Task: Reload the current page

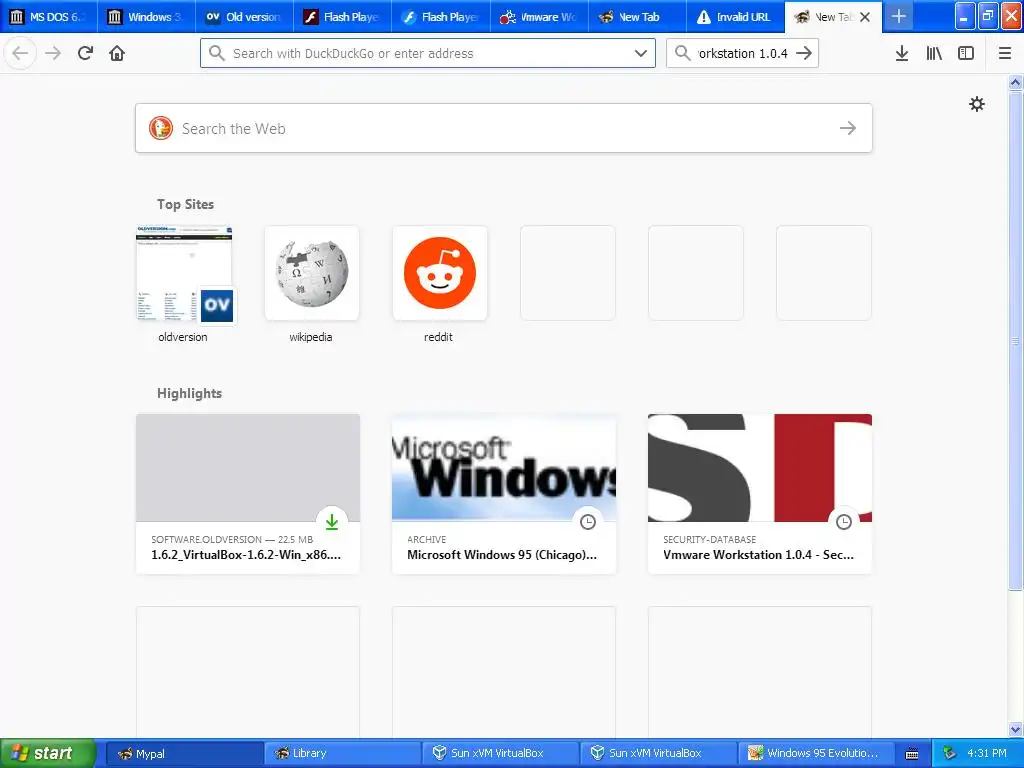Action: (x=85, y=53)
